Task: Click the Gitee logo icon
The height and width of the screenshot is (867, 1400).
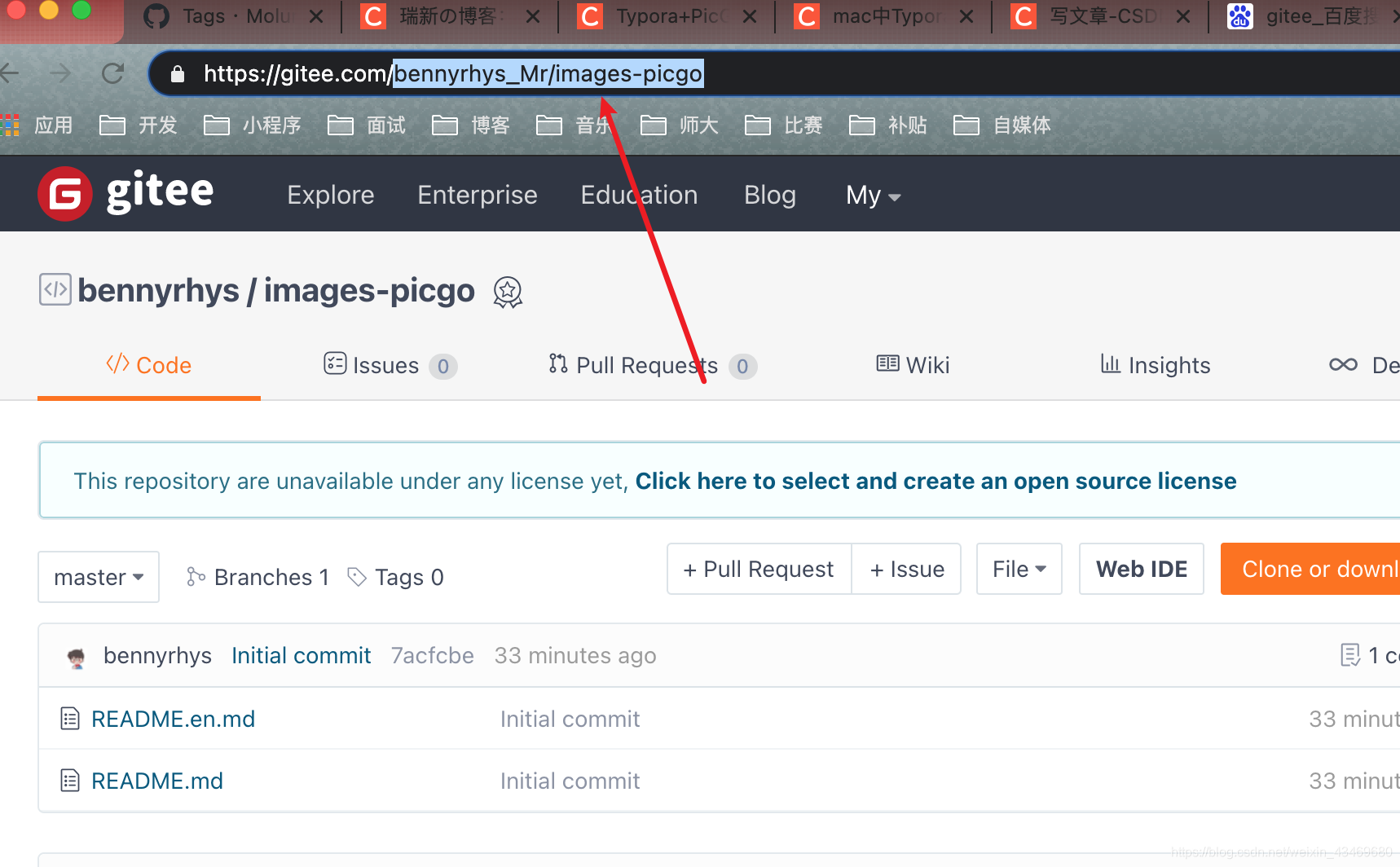Action: coord(65,194)
